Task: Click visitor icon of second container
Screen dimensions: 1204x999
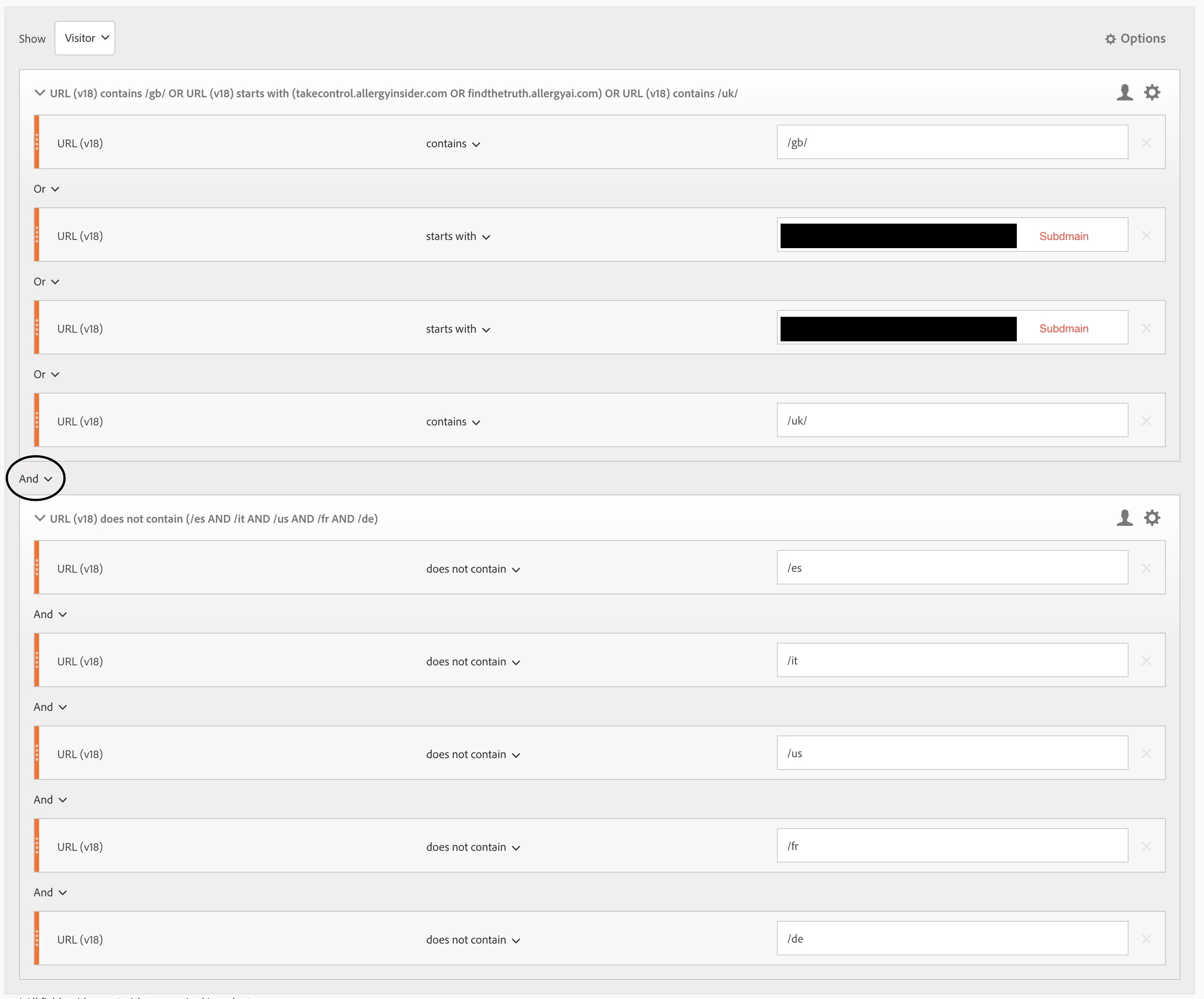Action: (x=1124, y=518)
